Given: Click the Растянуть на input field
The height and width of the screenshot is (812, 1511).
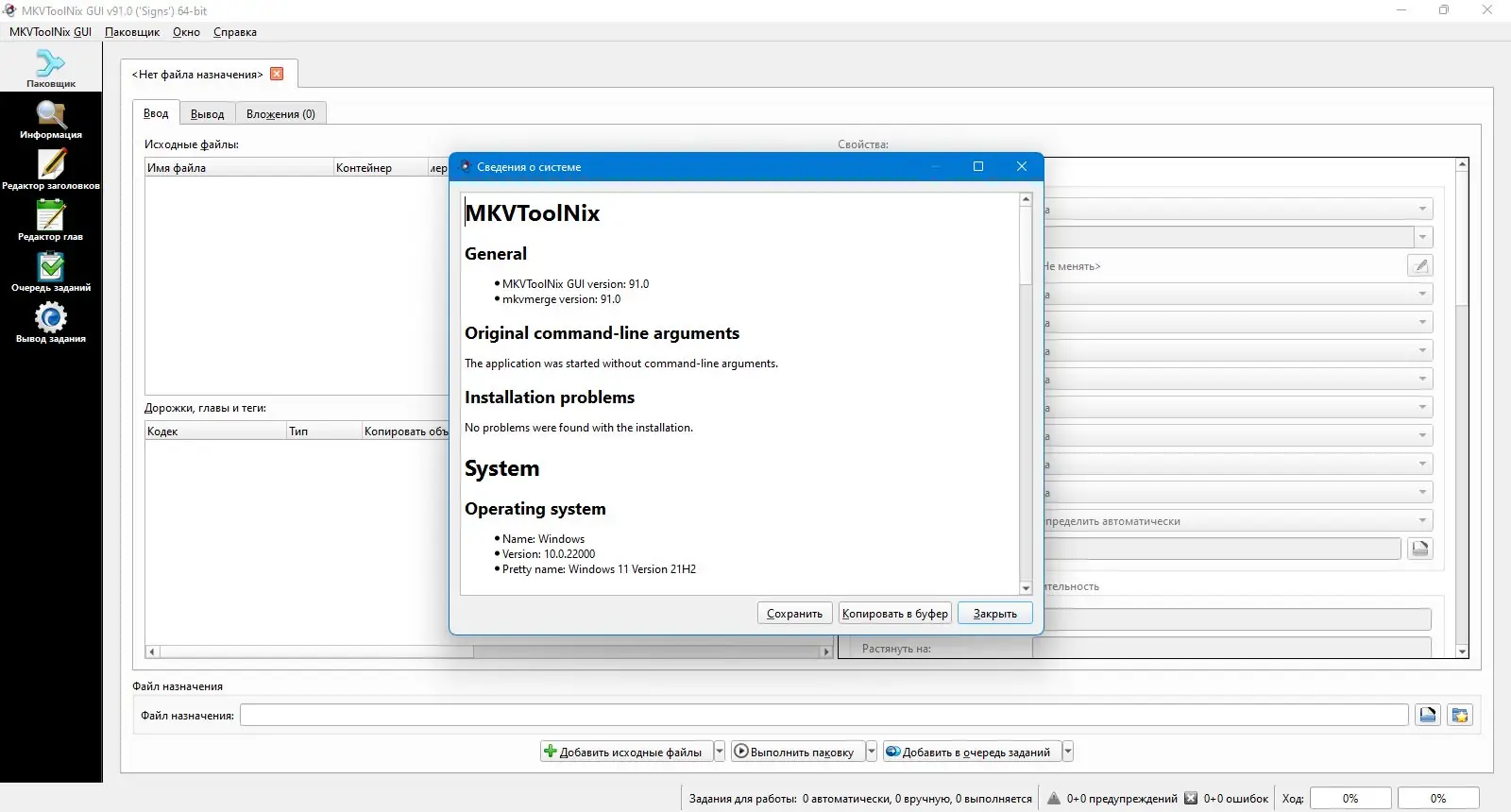Looking at the screenshot, I should 1231,648.
